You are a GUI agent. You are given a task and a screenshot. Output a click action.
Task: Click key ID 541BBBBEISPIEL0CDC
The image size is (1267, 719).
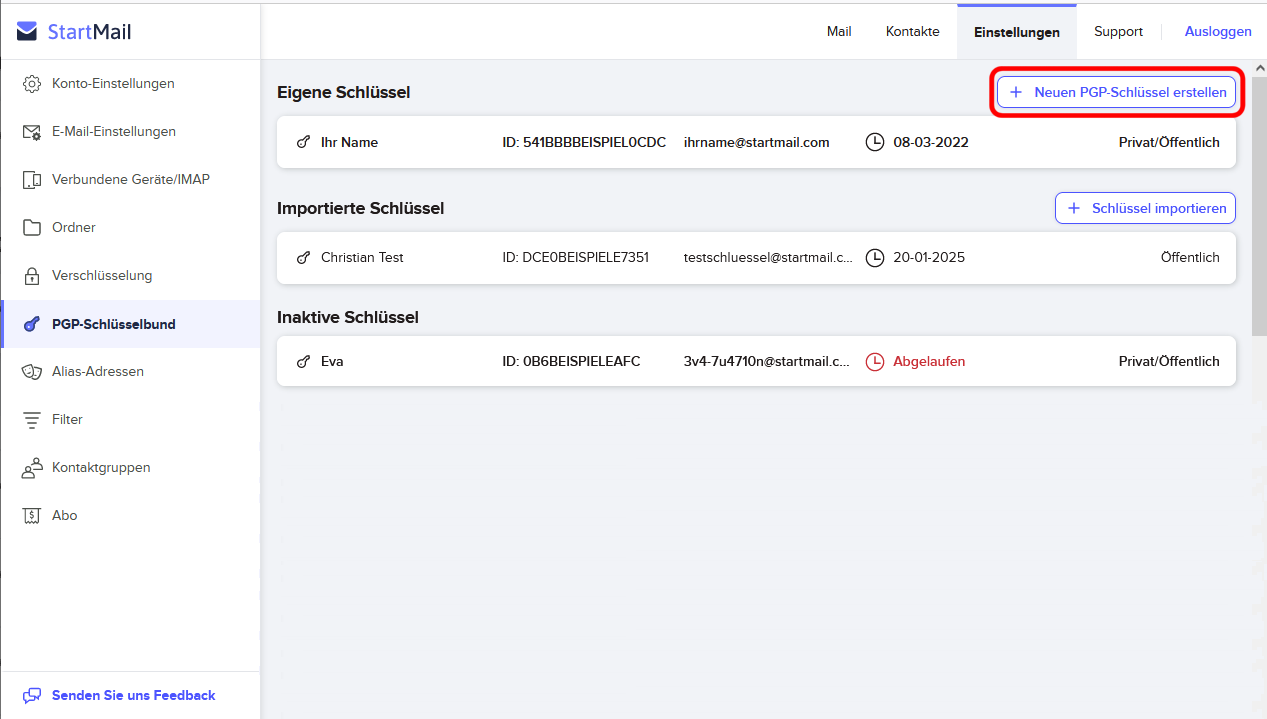tap(584, 143)
